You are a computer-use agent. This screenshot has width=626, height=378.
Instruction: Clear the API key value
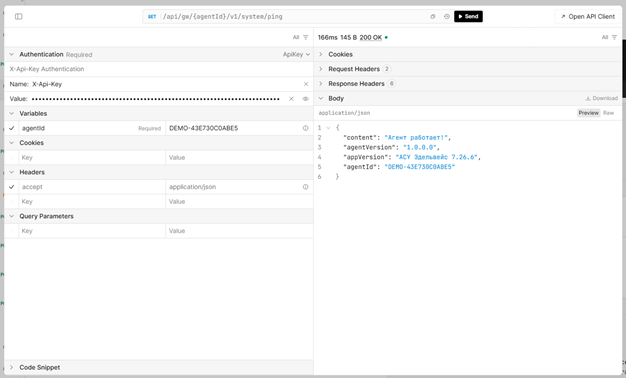(x=291, y=99)
